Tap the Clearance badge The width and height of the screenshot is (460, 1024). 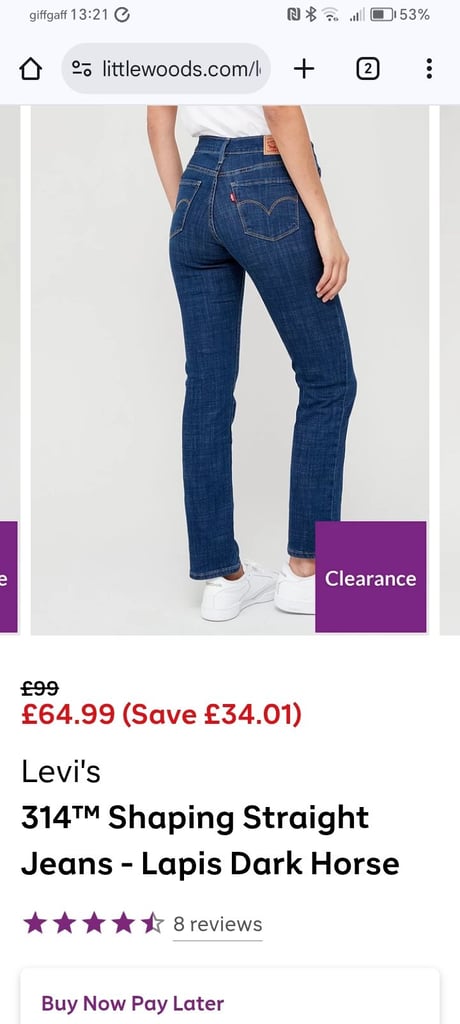pos(370,577)
